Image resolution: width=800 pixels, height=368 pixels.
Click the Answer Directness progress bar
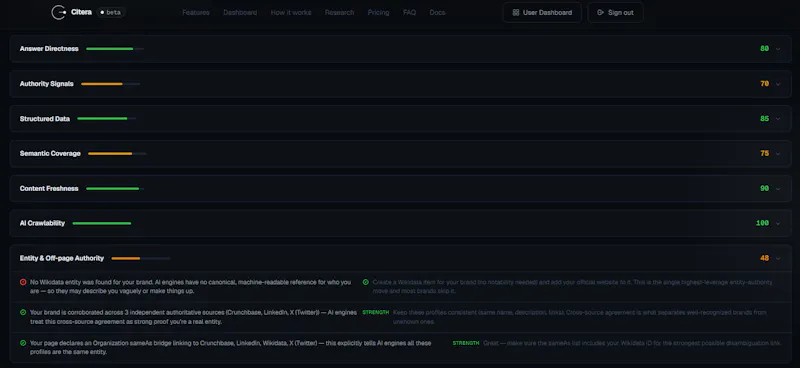coord(115,49)
